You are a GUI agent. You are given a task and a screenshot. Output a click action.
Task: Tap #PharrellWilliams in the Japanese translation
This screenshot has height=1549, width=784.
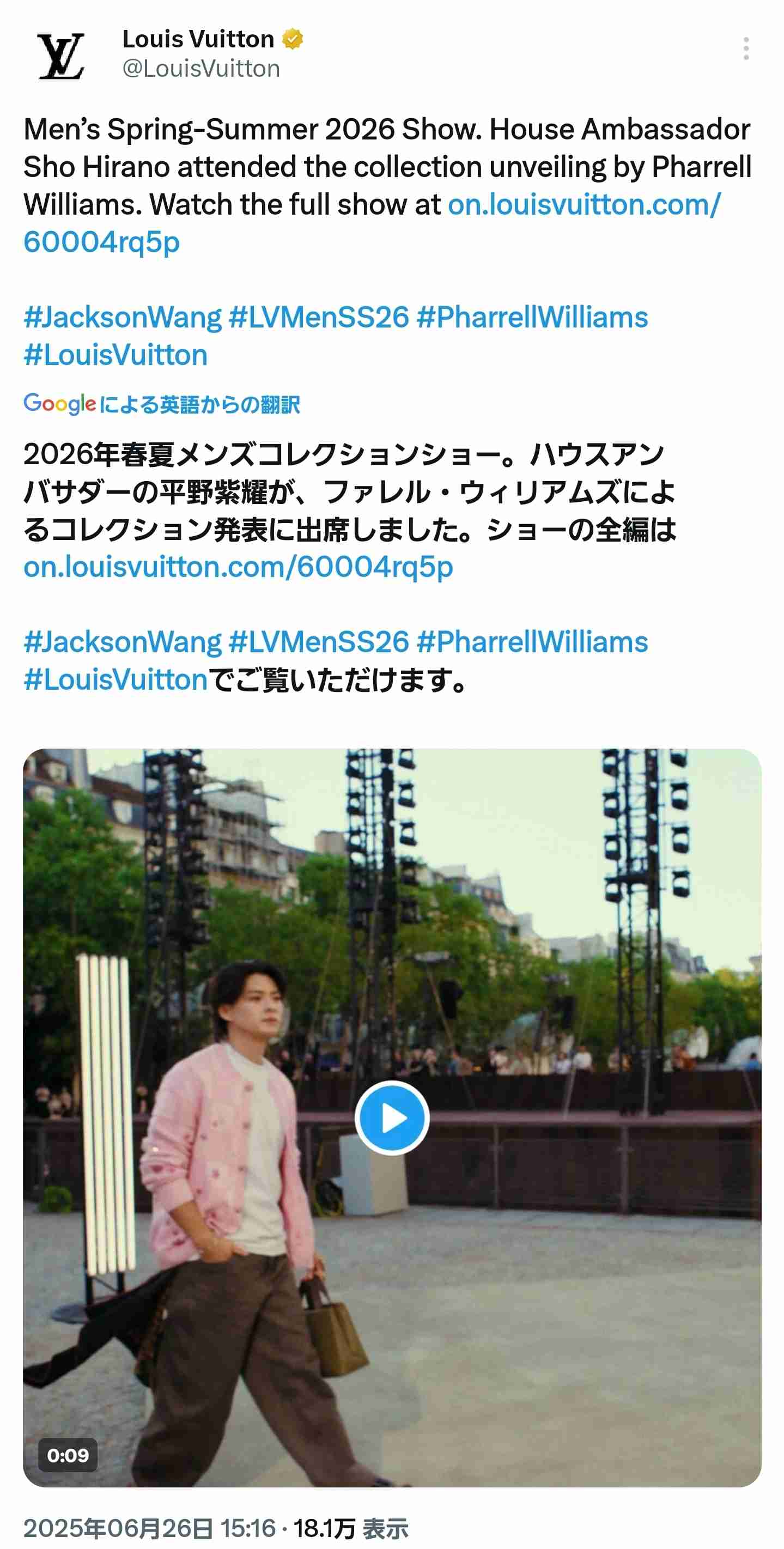(x=532, y=642)
